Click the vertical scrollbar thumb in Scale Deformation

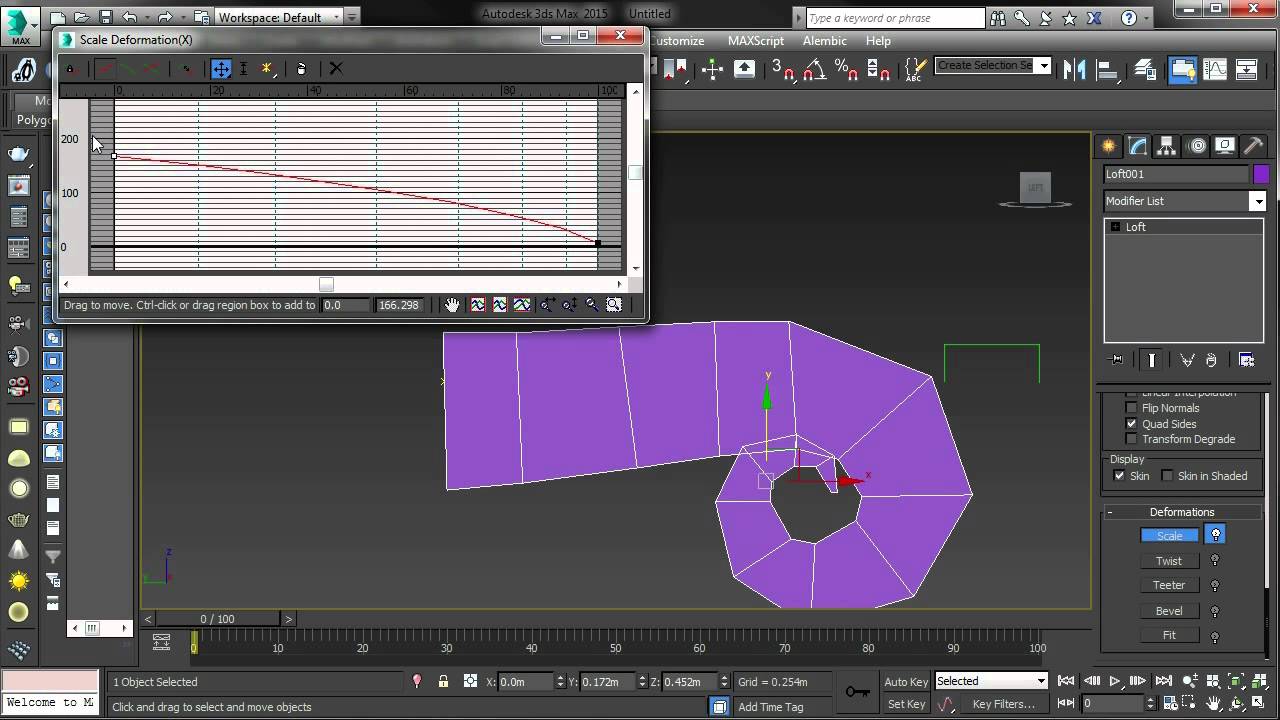tap(635, 173)
